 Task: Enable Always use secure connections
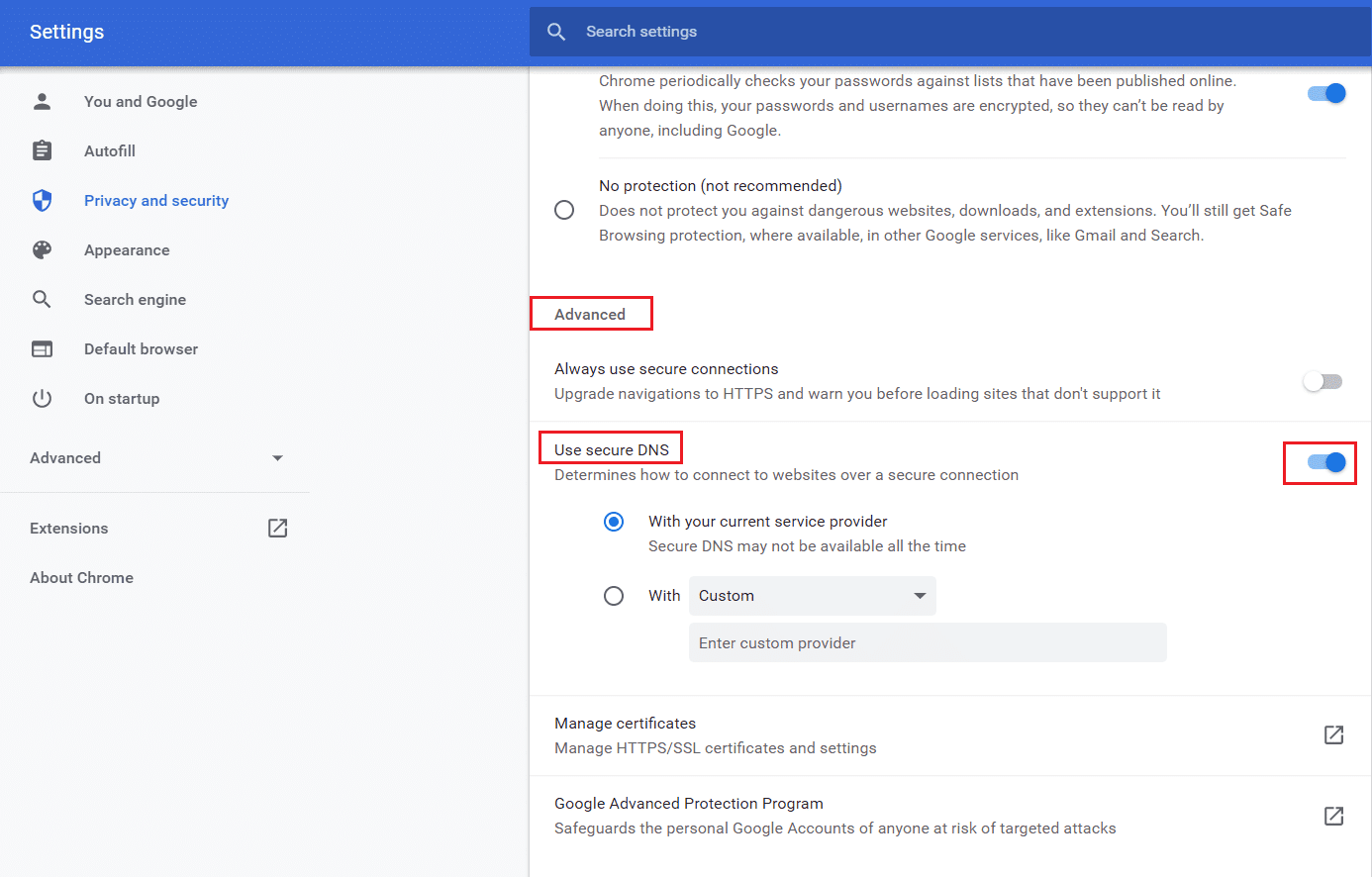[1323, 381]
